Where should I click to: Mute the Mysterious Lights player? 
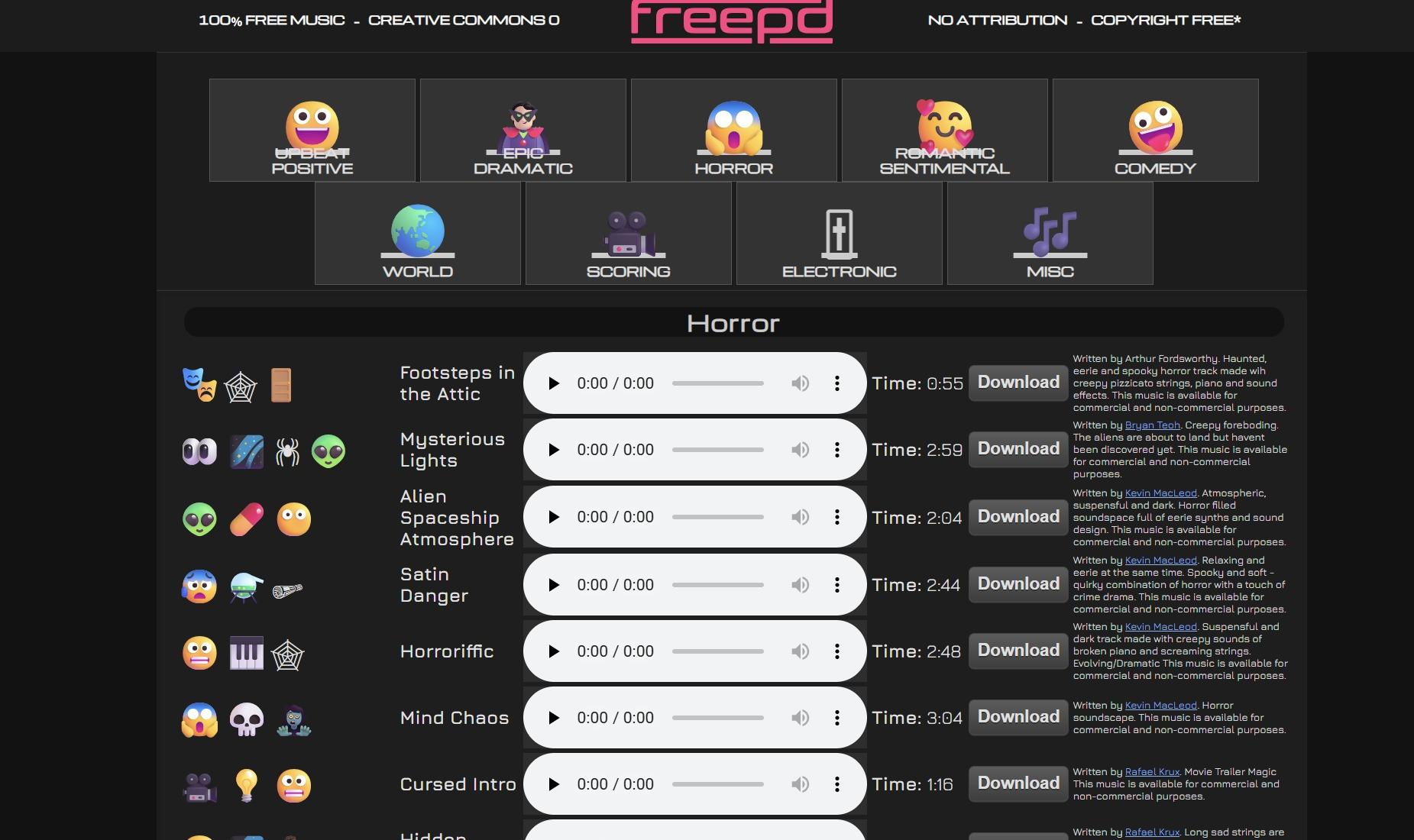coord(800,450)
